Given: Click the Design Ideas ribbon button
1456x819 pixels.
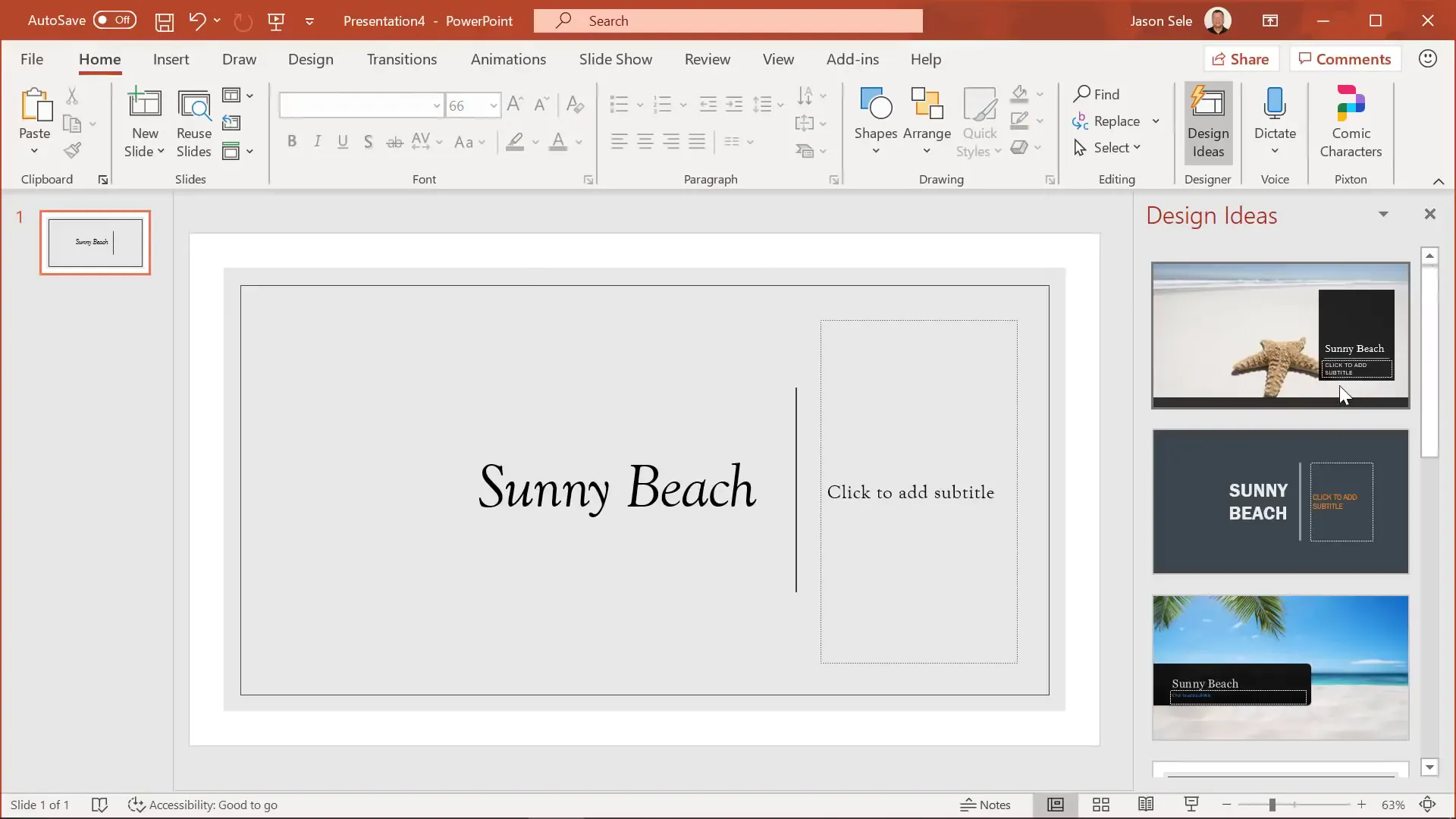Looking at the screenshot, I should (x=1208, y=123).
